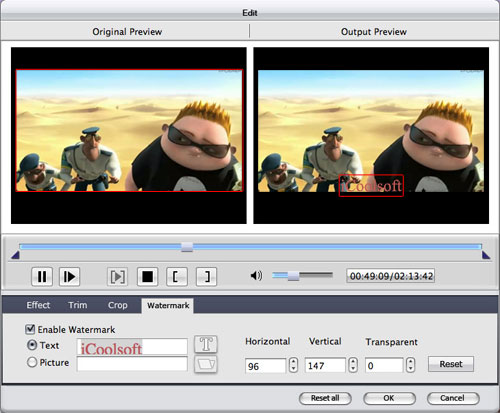Select the Picture watermark radio button

(x=32, y=362)
